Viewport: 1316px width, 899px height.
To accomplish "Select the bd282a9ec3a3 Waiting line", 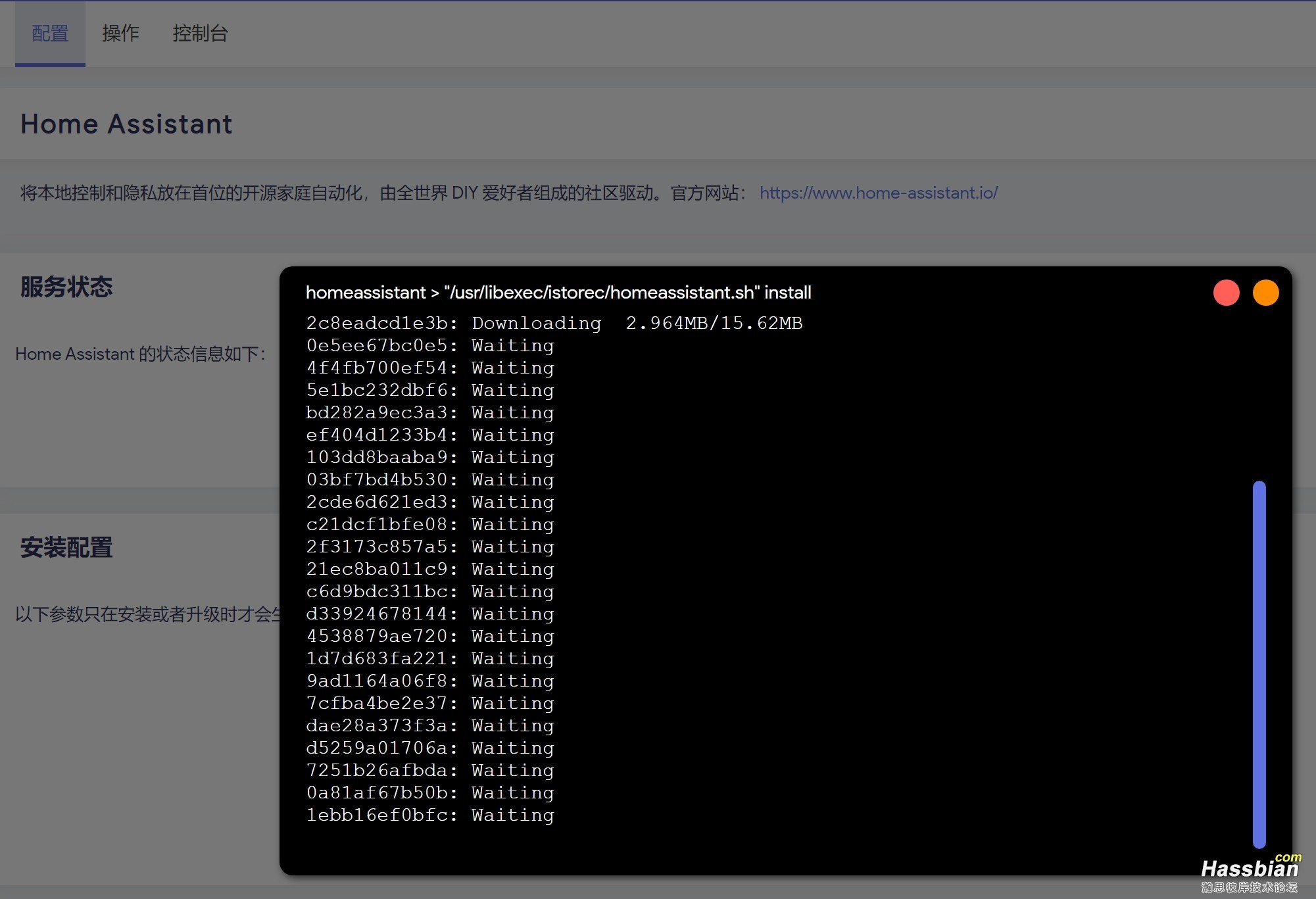I will (x=430, y=412).
